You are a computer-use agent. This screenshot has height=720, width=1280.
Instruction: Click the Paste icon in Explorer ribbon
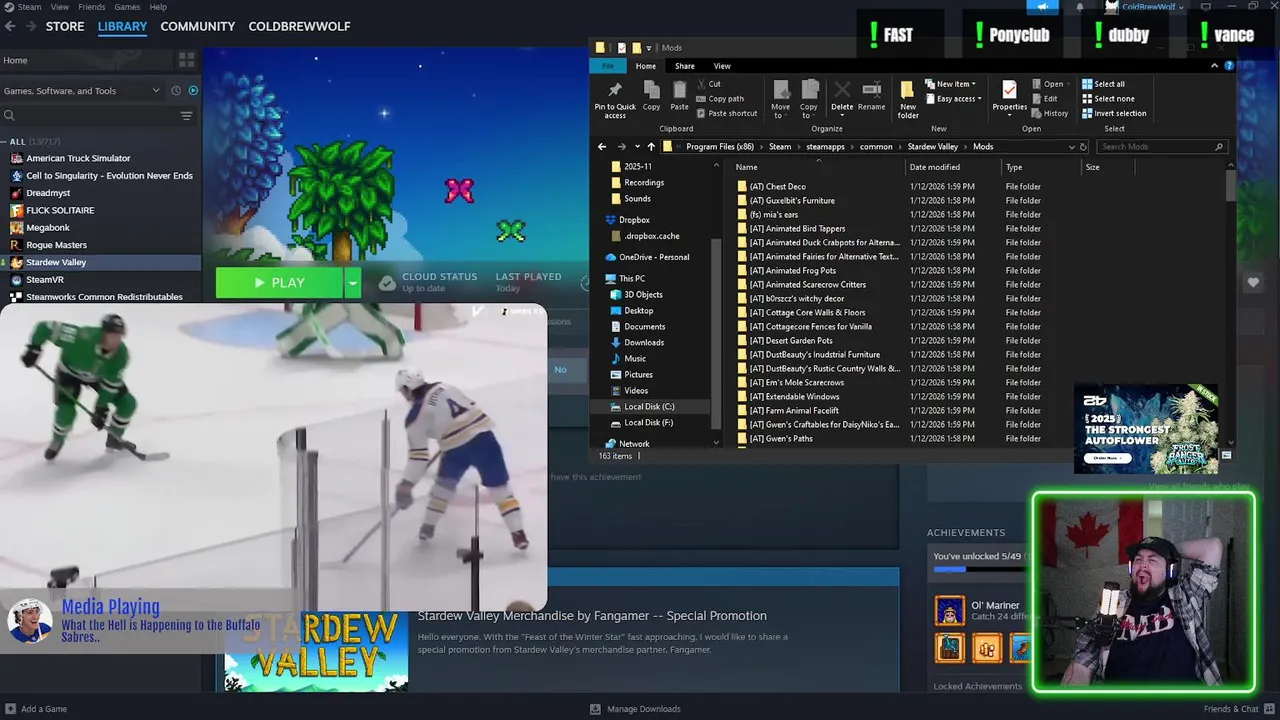pos(679,90)
